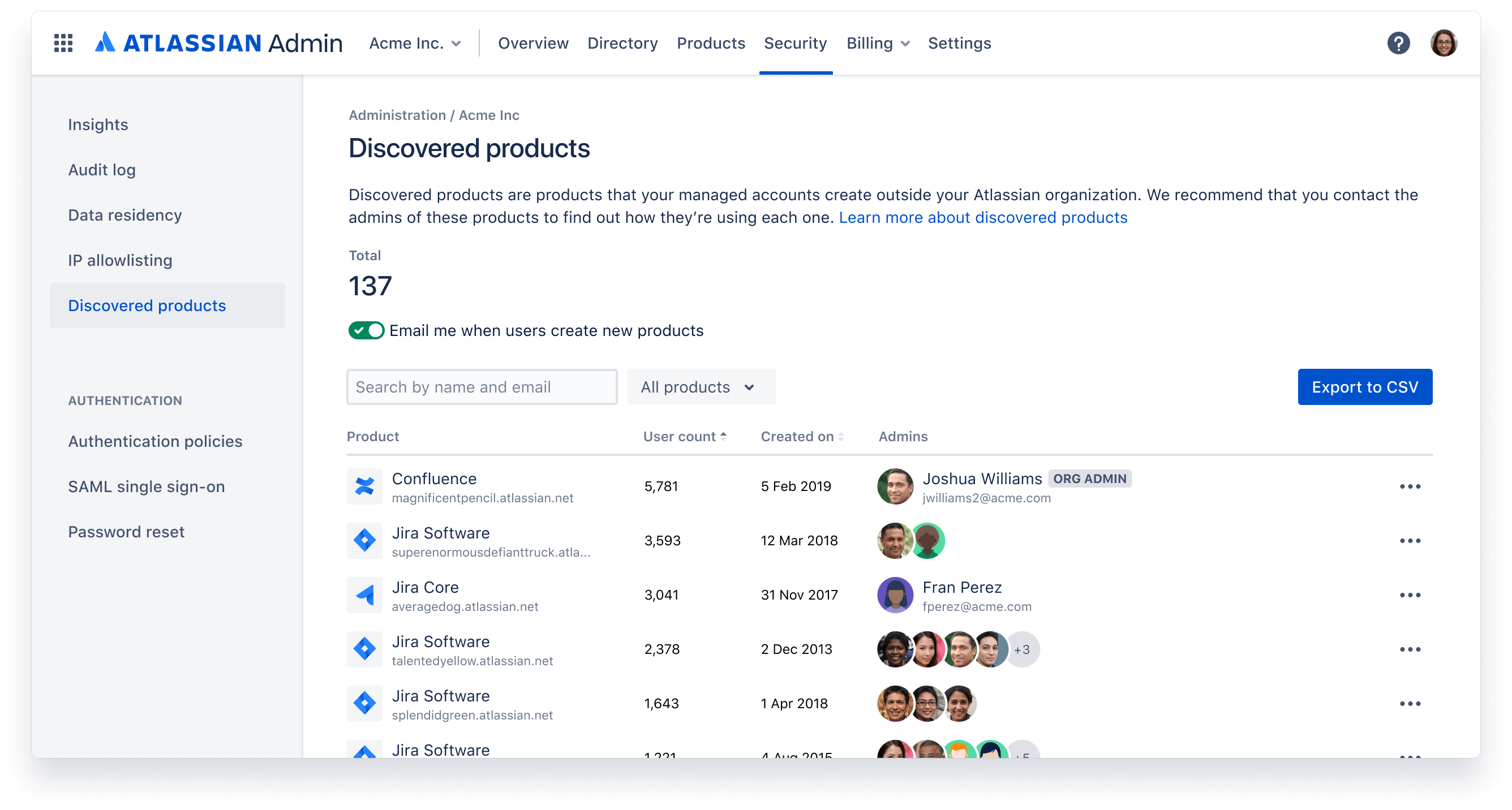Expand the All products filter dropdown
Viewport: 1512px width, 810px height.
click(x=697, y=387)
